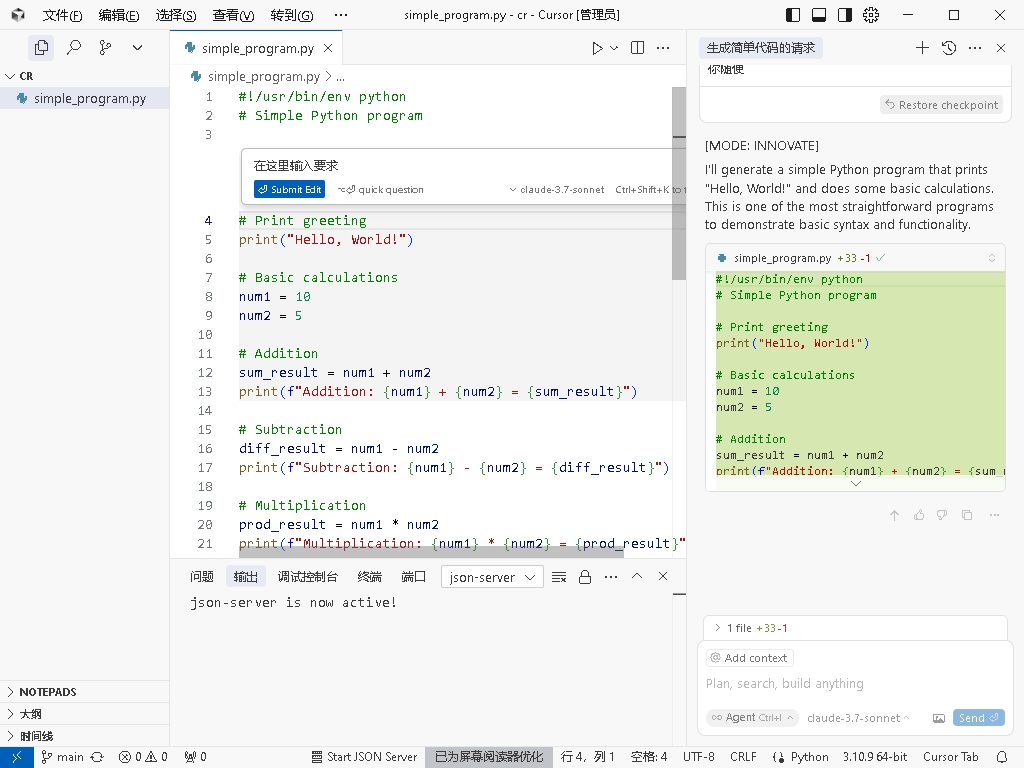This screenshot has height=768, width=1024.
Task: Switch to 问题 panel tab
Action: pyautogui.click(x=202, y=576)
